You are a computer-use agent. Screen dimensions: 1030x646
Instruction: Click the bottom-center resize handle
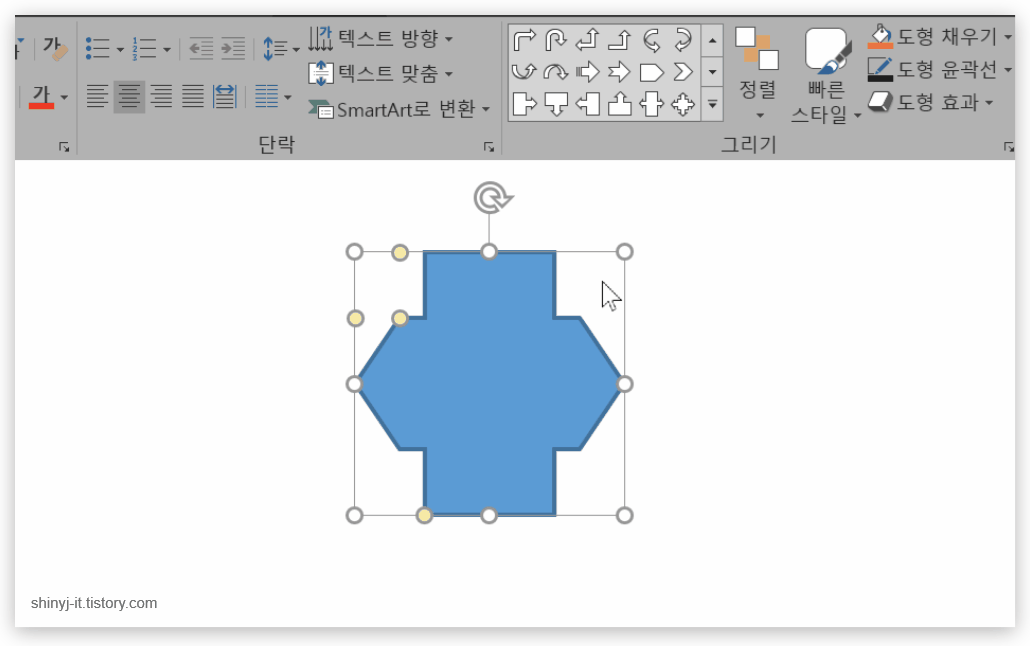pyautogui.click(x=489, y=515)
